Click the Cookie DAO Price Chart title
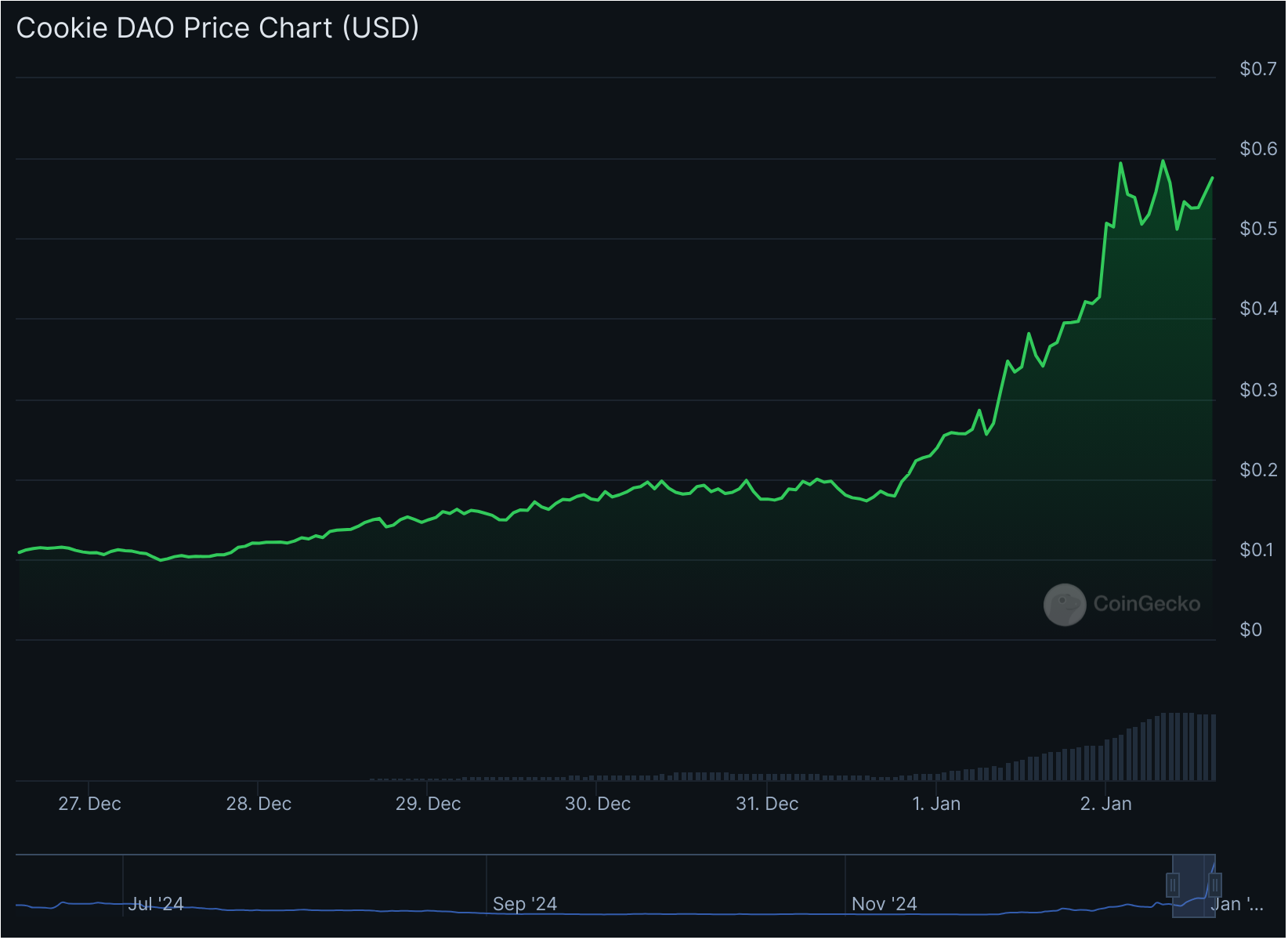The image size is (1288, 940). tap(218, 28)
